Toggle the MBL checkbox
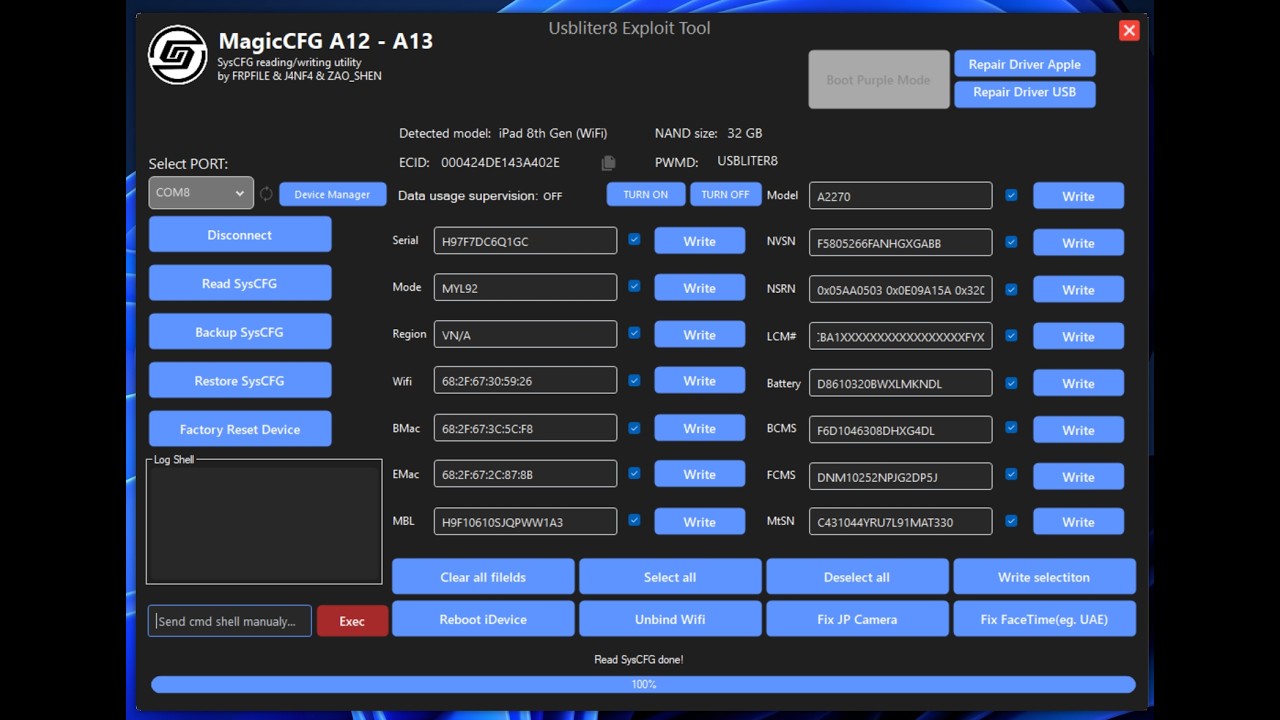 point(634,520)
